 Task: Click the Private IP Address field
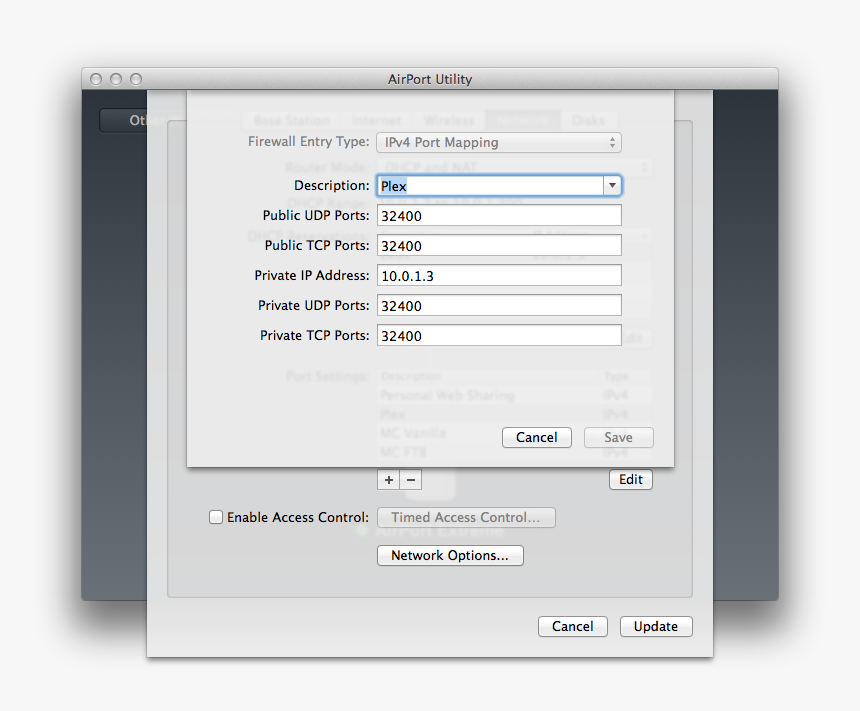pos(499,275)
